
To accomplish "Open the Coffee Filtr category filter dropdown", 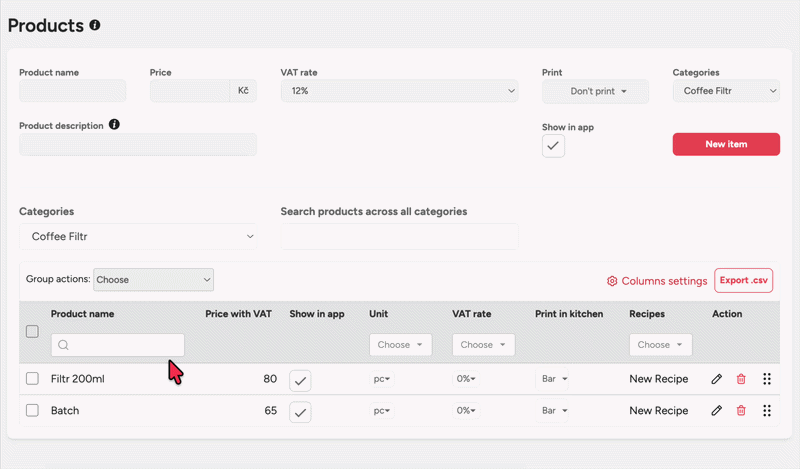I will (137, 237).
